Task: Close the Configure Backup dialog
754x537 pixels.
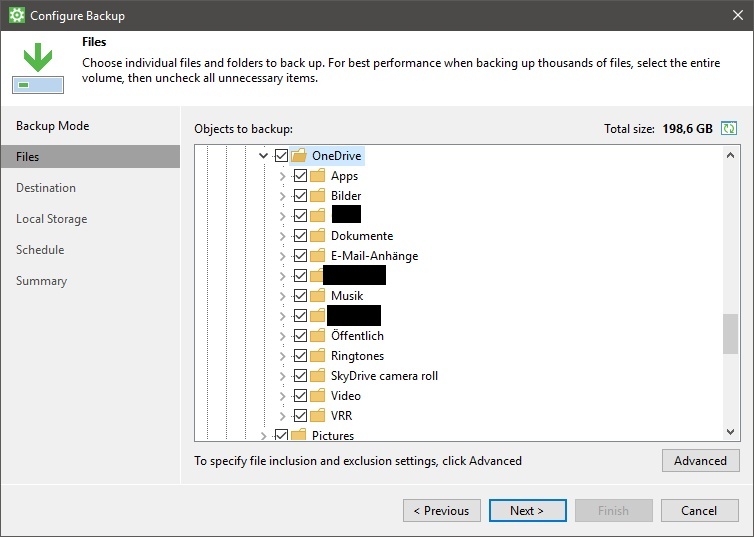Action: [738, 15]
